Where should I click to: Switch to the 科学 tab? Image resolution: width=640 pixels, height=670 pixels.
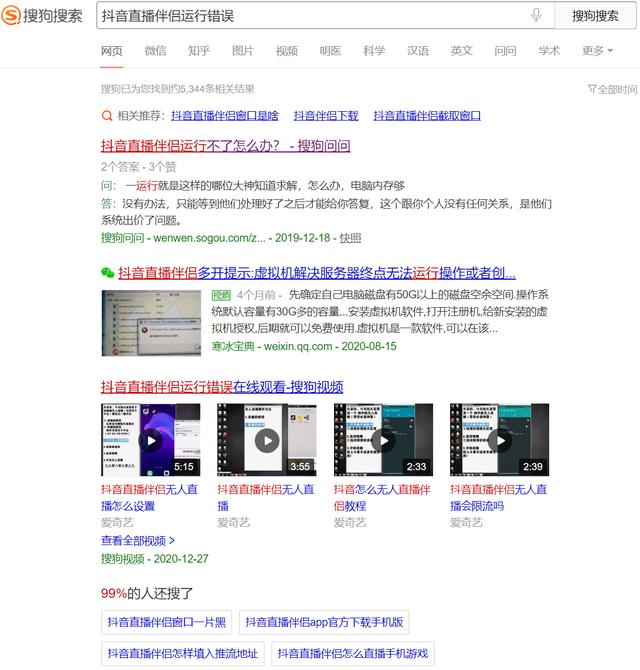coord(374,51)
